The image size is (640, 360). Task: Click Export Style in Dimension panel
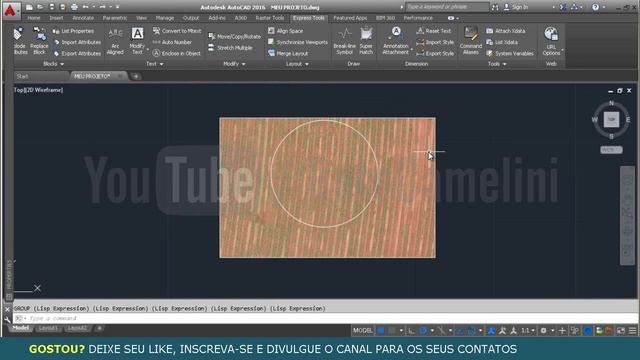point(435,53)
